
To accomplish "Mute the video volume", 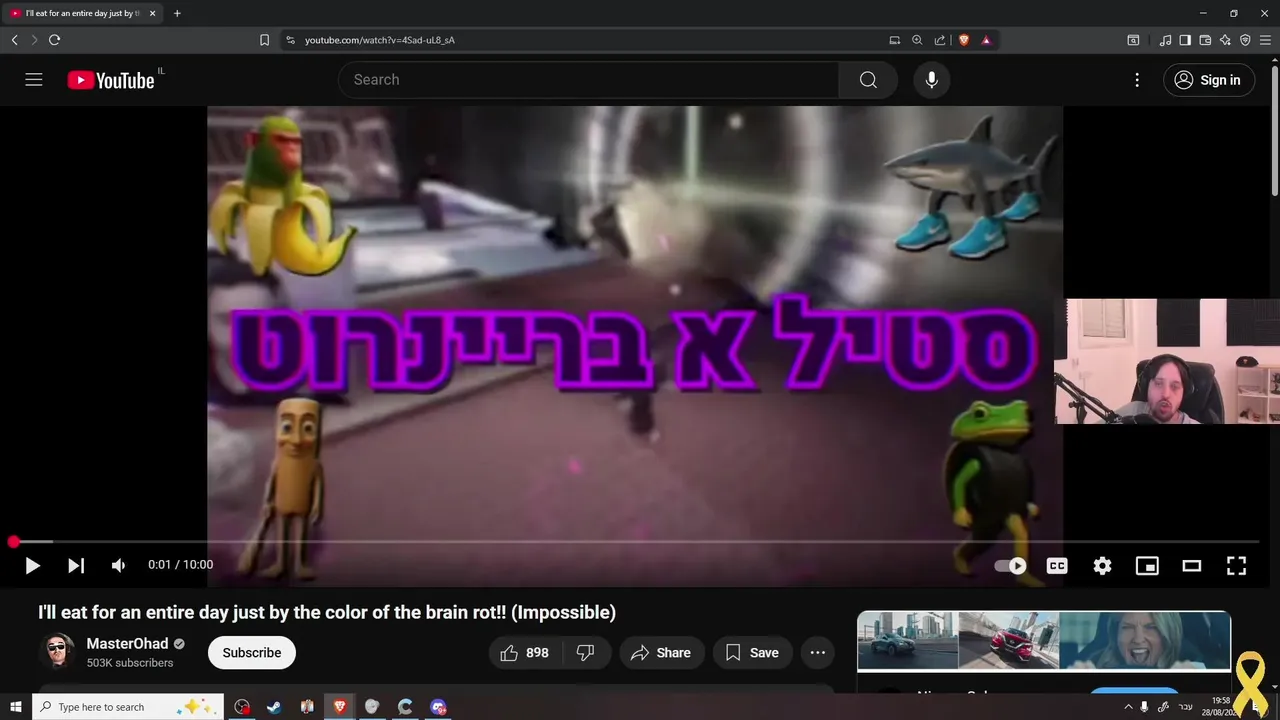I will [119, 565].
